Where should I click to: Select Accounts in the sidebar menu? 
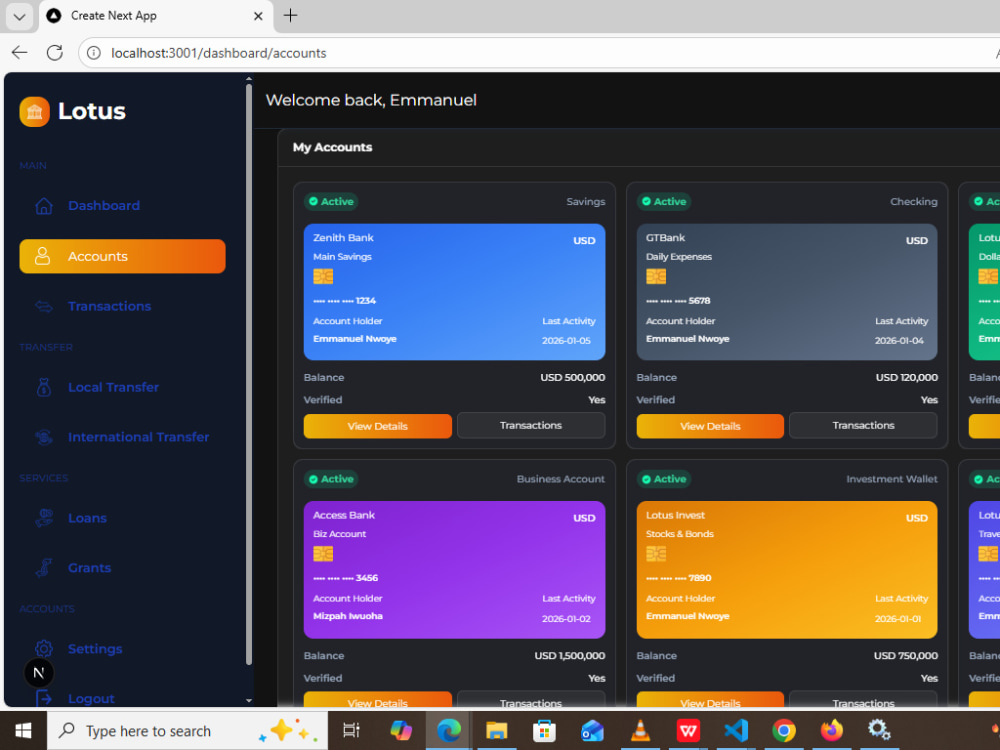tap(122, 256)
